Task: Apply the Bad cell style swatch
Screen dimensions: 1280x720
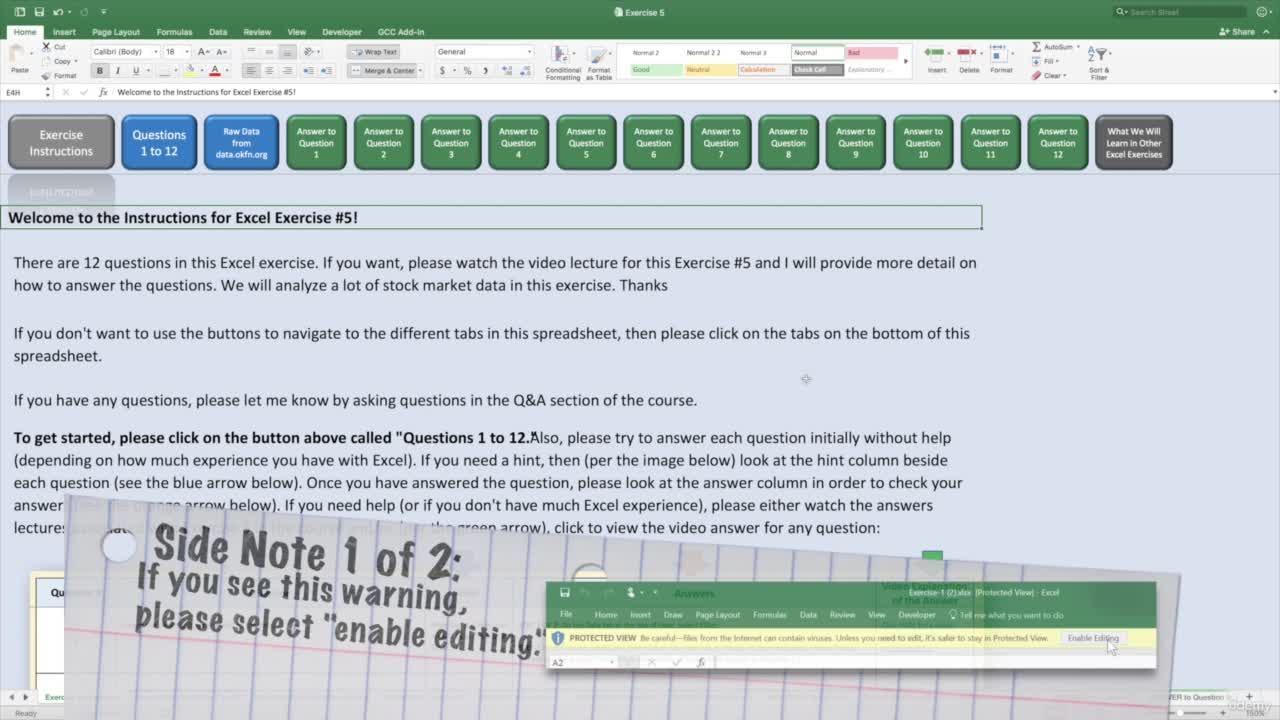Action: click(x=871, y=52)
